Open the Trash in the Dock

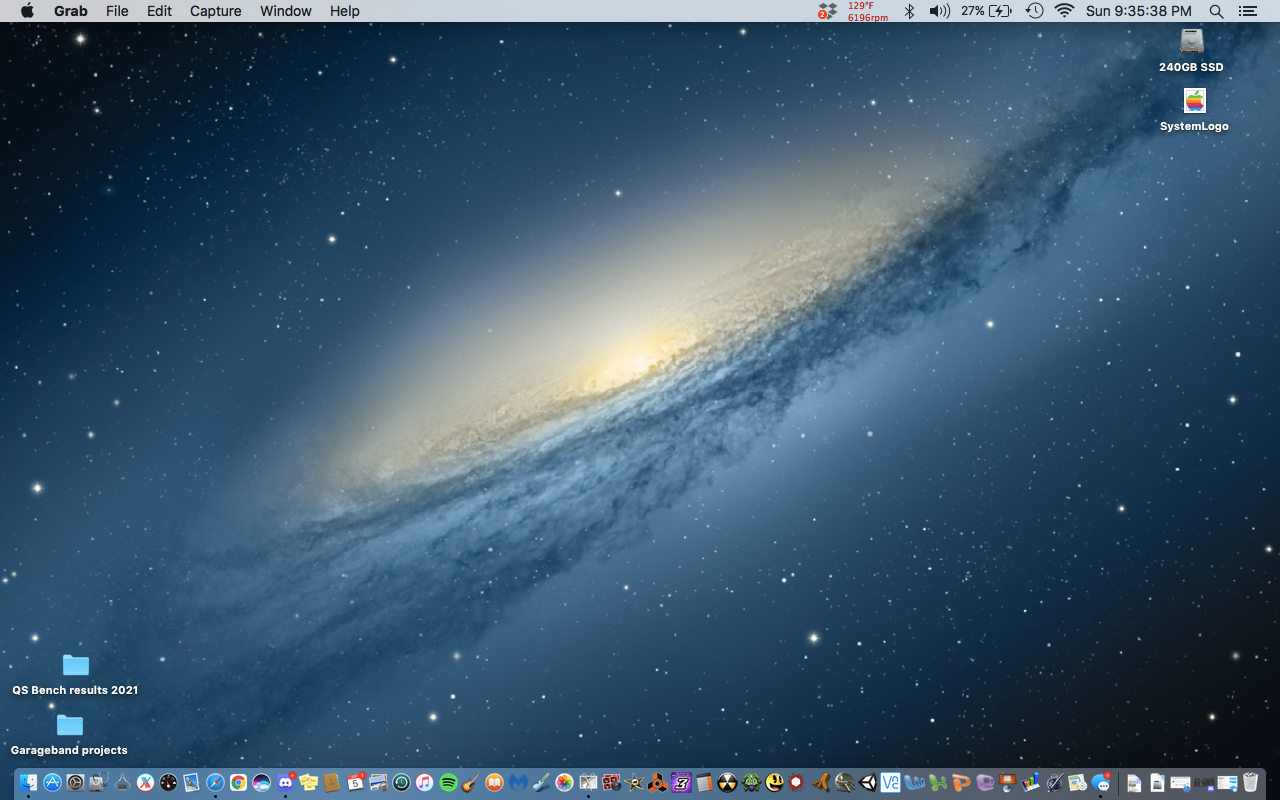point(1250,783)
